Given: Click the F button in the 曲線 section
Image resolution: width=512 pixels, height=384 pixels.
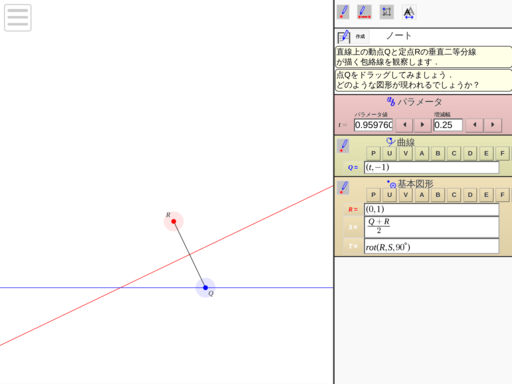Looking at the screenshot, I should pyautogui.click(x=502, y=153).
